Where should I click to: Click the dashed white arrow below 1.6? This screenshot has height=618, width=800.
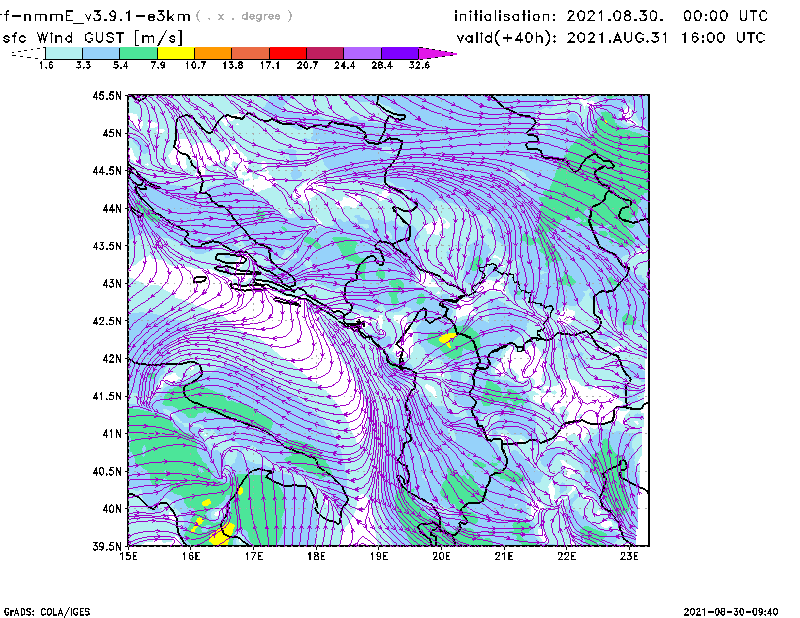[x=28, y=53]
